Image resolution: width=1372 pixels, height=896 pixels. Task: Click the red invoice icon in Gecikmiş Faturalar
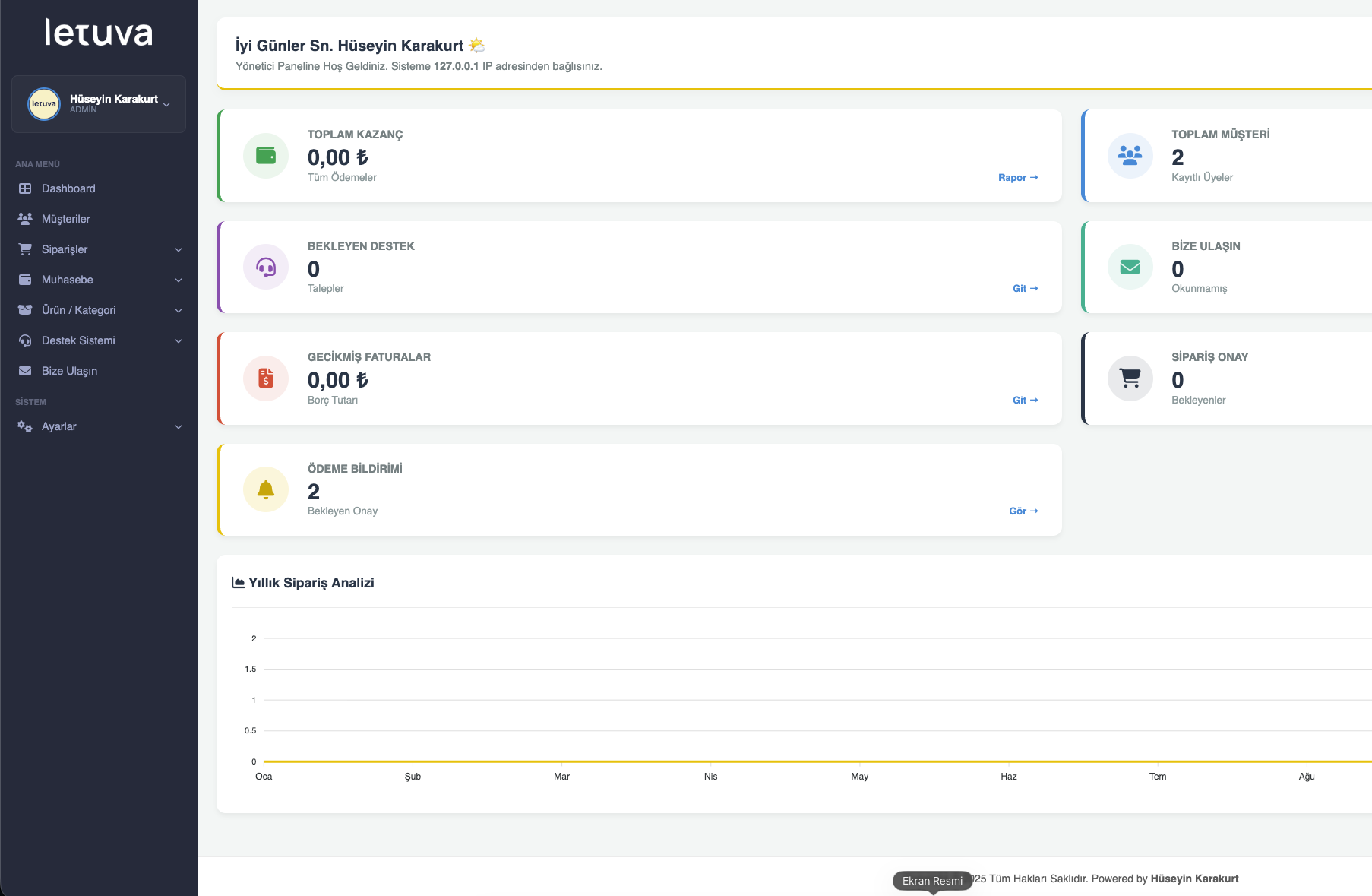tap(266, 378)
